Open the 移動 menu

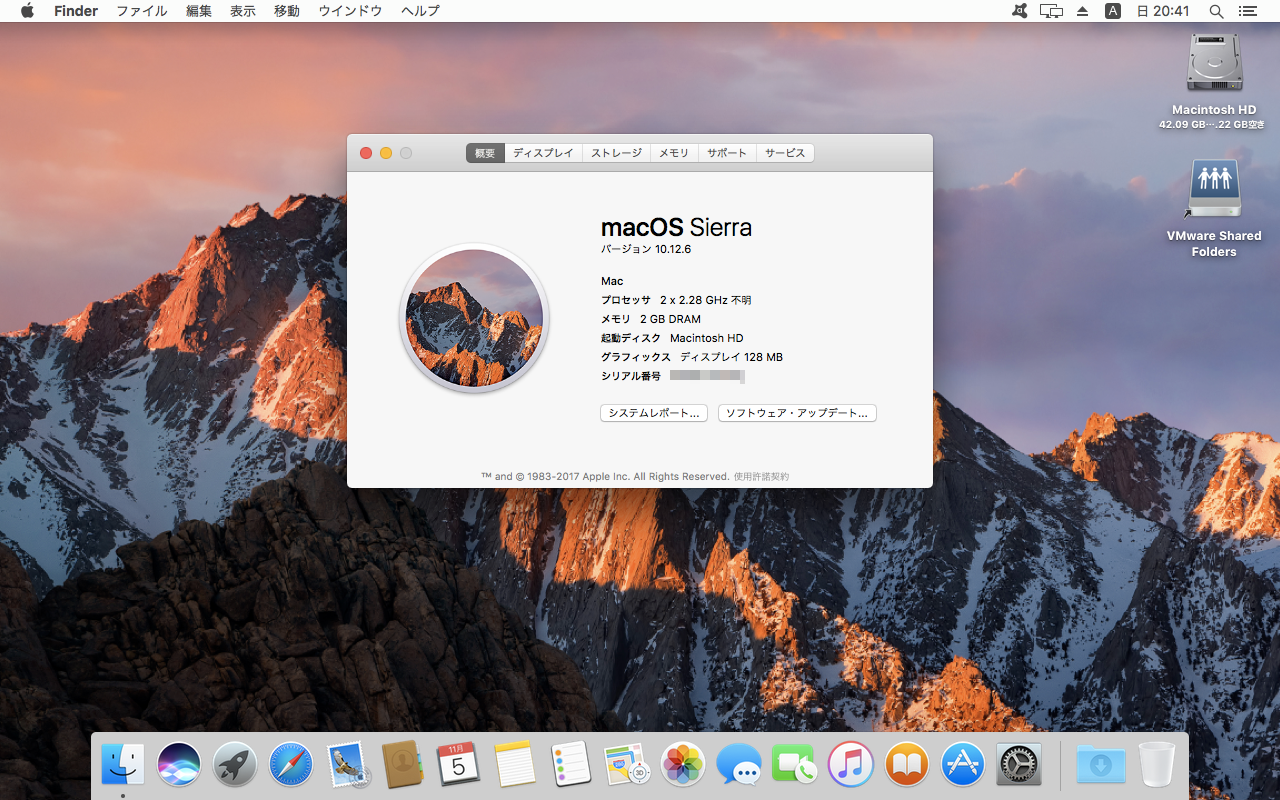click(x=287, y=11)
